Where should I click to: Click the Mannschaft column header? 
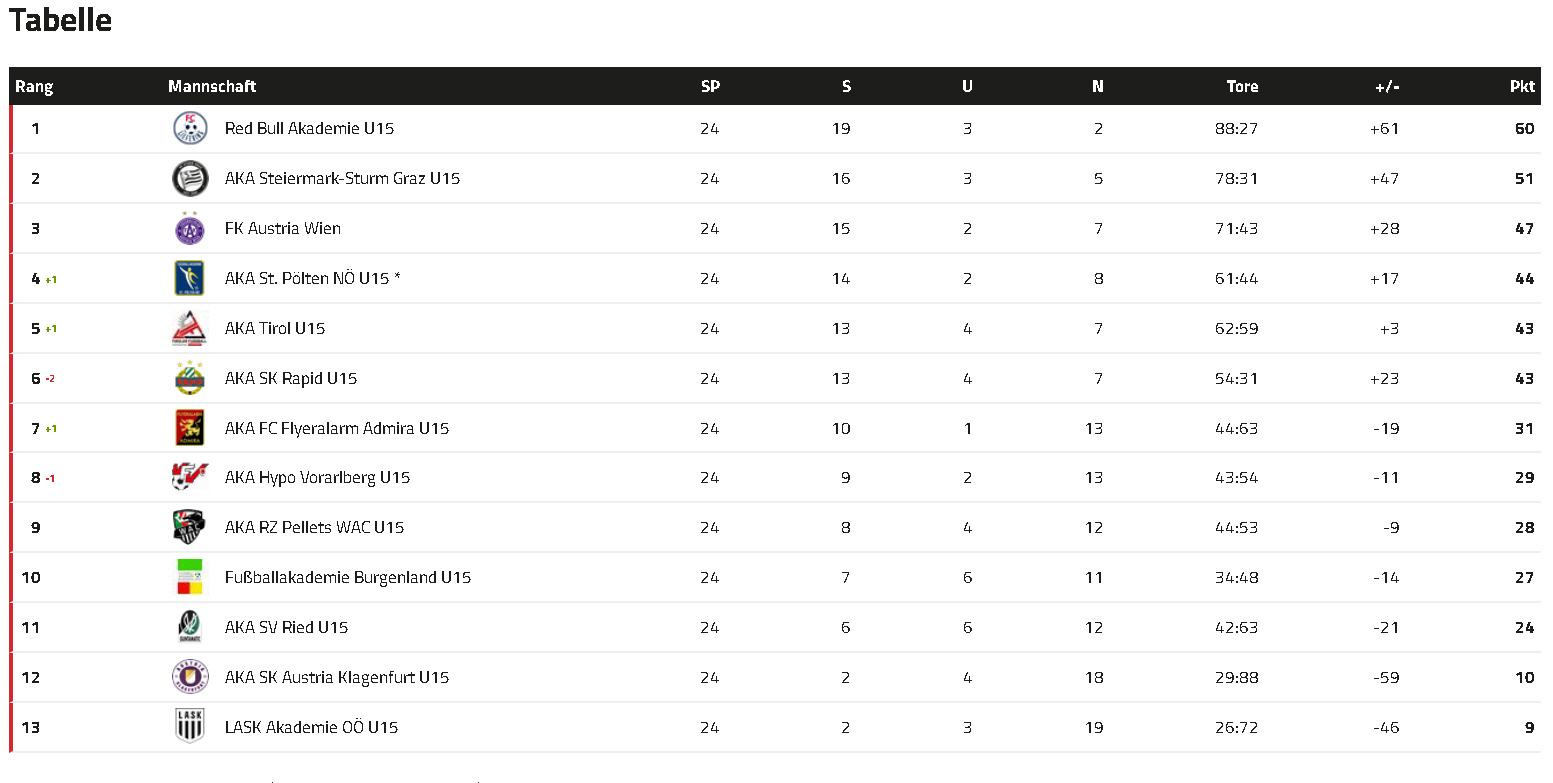(x=212, y=86)
